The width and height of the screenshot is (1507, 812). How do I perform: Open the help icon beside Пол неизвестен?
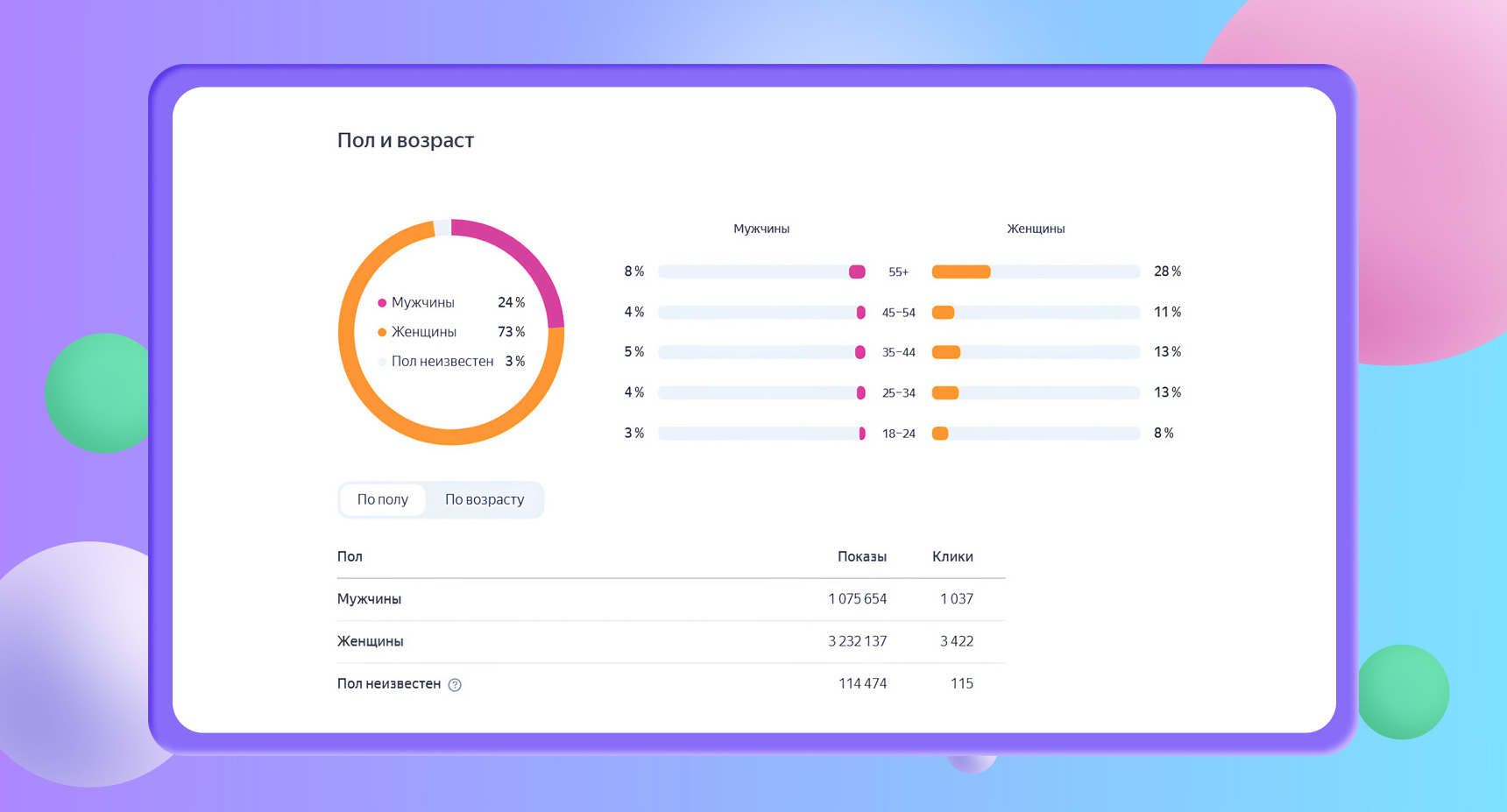pyautogui.click(x=455, y=685)
